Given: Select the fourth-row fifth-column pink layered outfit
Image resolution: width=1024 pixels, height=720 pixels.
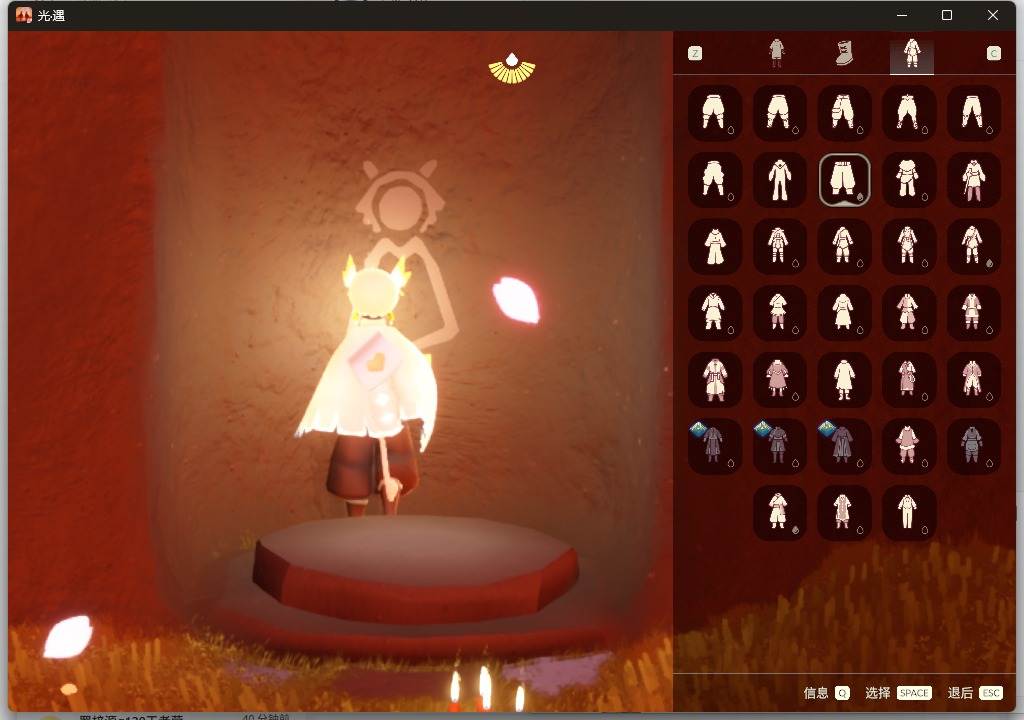Looking at the screenshot, I should click(973, 312).
